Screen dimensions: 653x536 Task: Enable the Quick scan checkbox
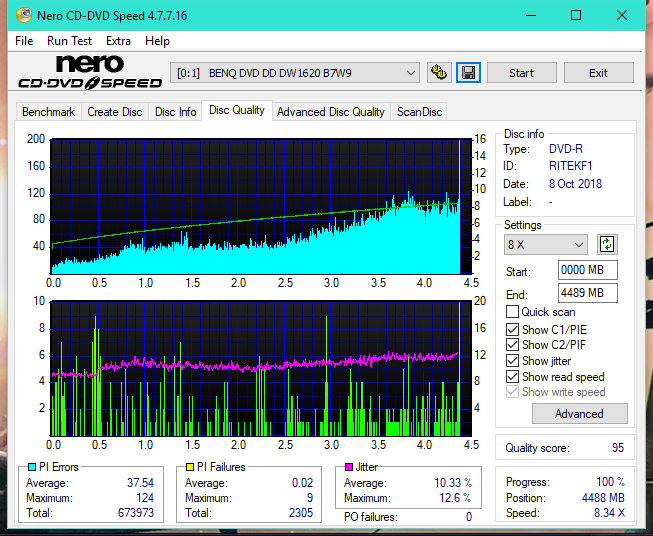tap(512, 312)
